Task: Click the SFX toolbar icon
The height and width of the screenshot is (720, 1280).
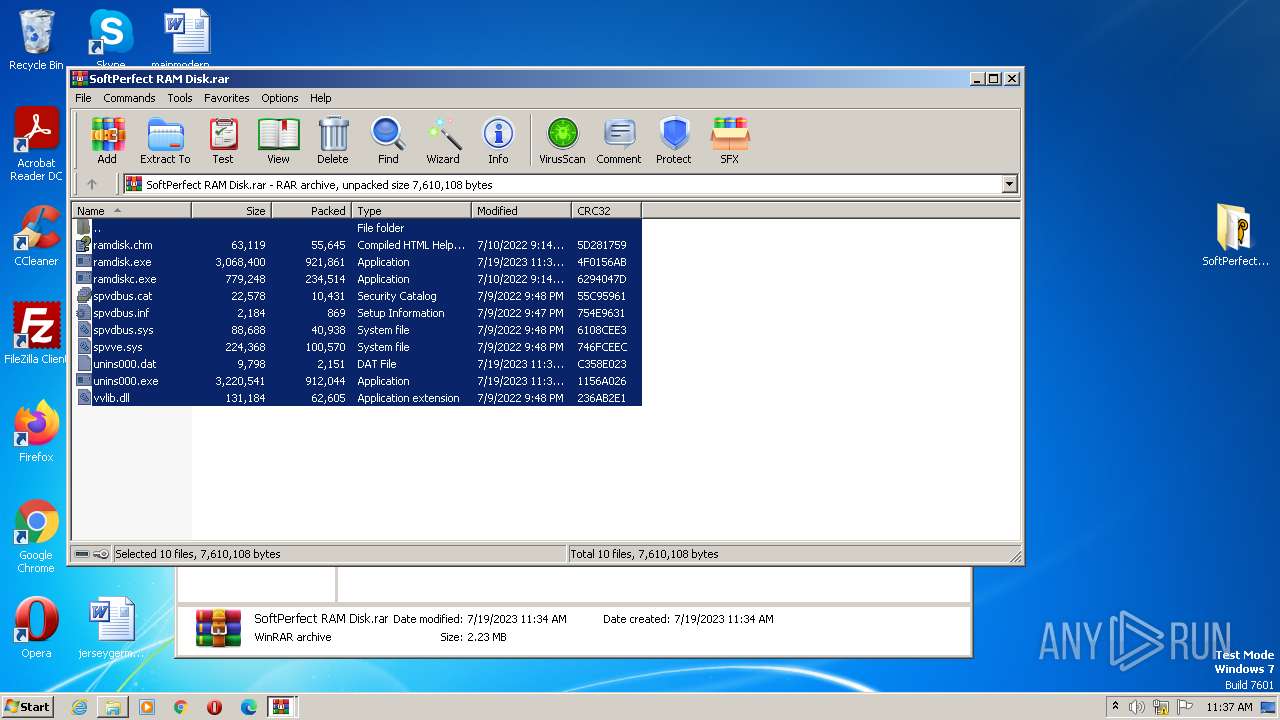Action: 730,140
